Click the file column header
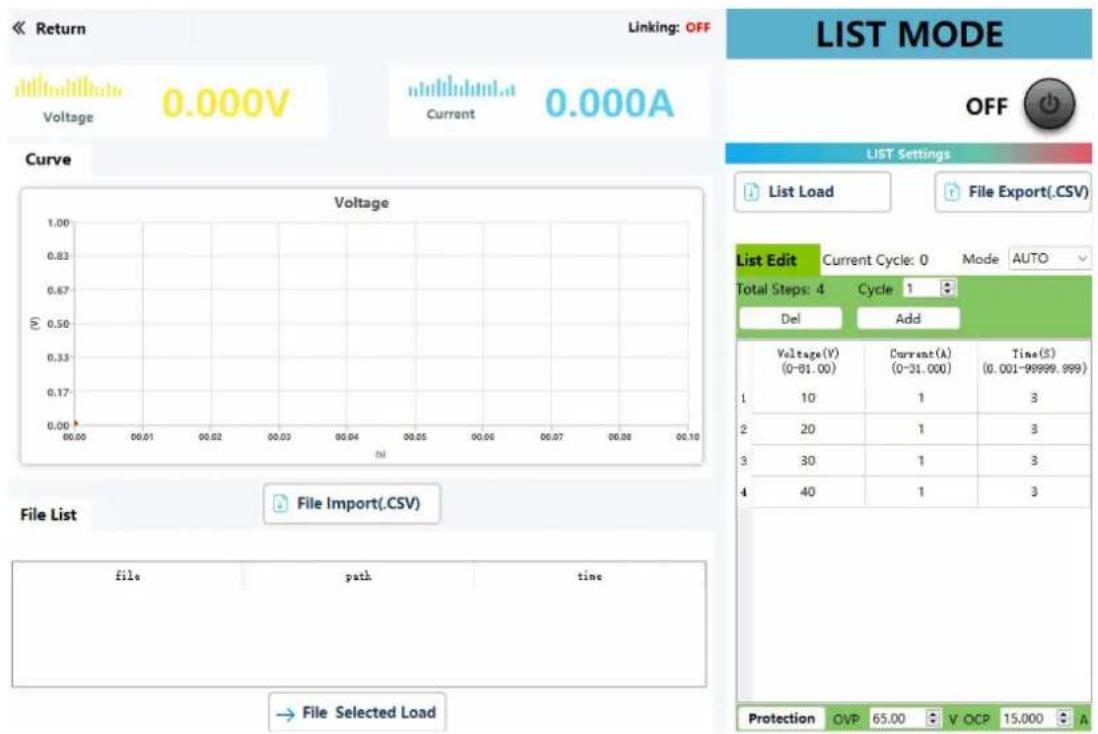The image size is (1098, 734). (x=127, y=576)
